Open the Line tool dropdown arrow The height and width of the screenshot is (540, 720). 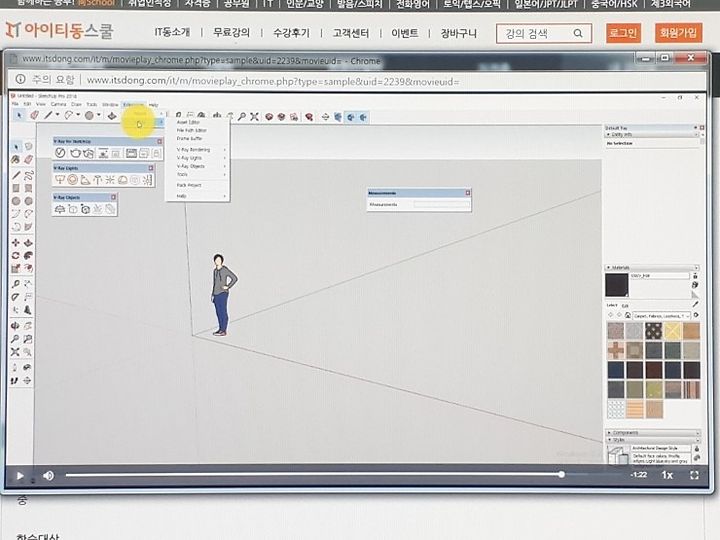pos(57,115)
